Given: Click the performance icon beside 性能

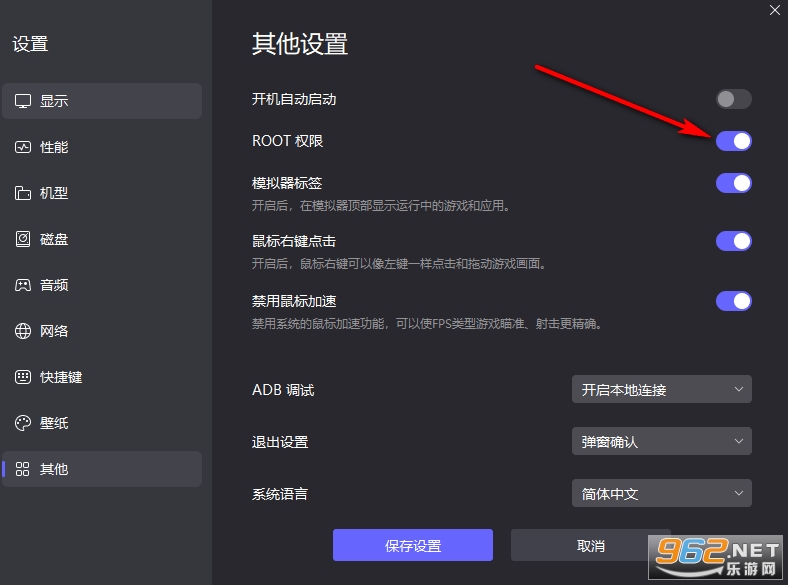Looking at the screenshot, I should (x=23, y=147).
